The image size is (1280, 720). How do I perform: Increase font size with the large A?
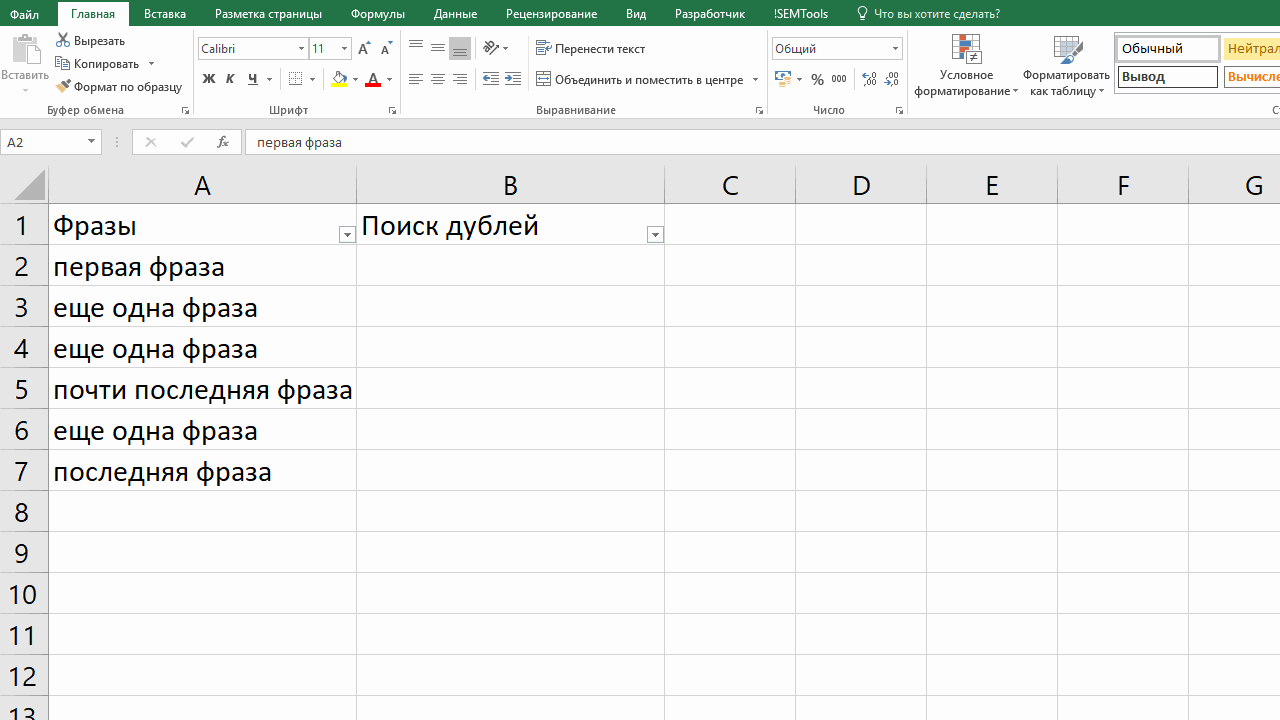364,48
